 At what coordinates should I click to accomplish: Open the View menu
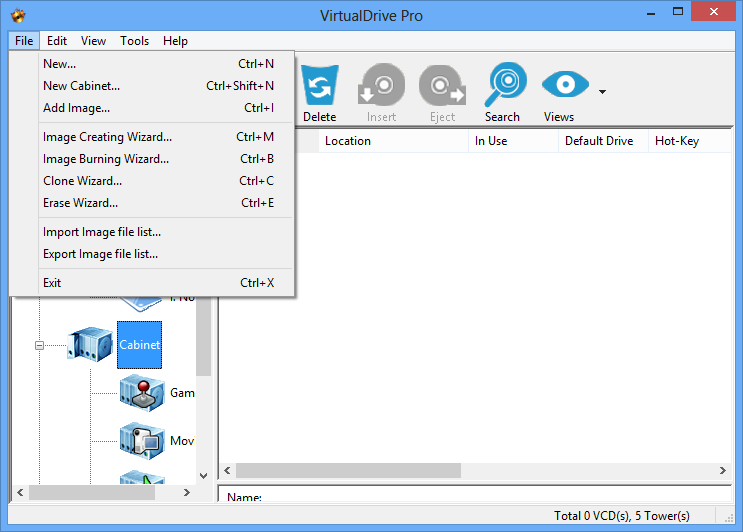click(93, 41)
